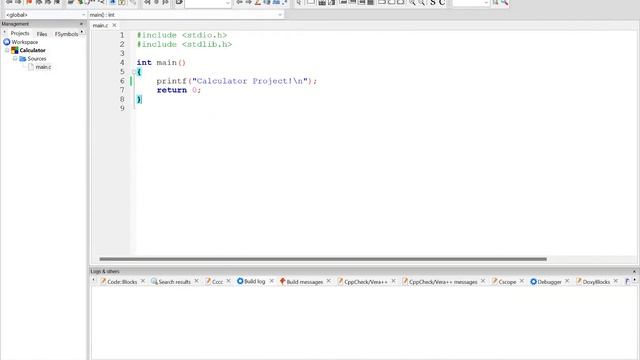
Task: Collapse the Calculator project node
Action: click(x=7, y=50)
